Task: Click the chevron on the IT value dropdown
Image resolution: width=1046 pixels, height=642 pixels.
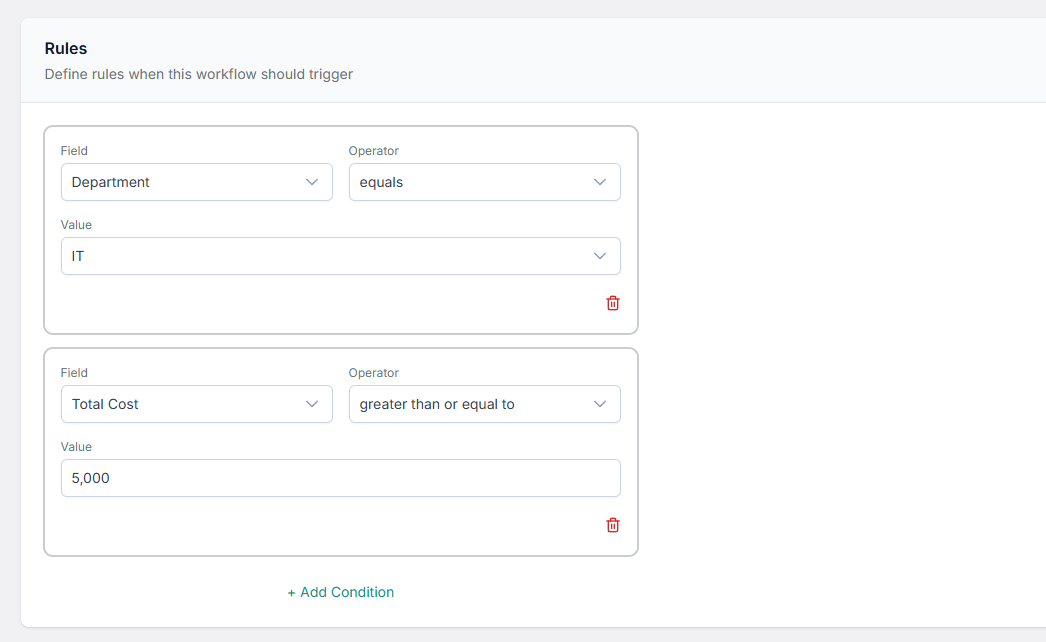Action: [599, 256]
